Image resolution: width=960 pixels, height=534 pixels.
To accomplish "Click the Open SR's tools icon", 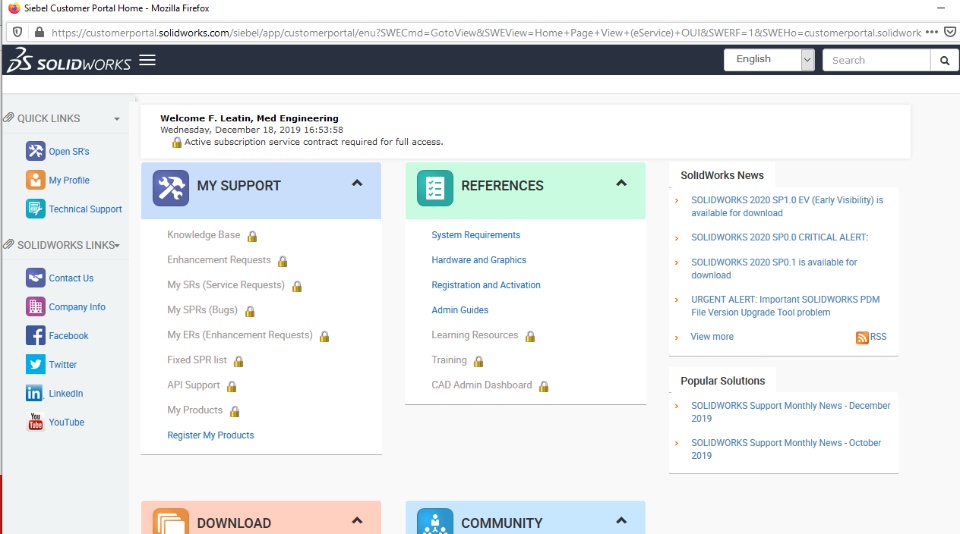I will [36, 151].
